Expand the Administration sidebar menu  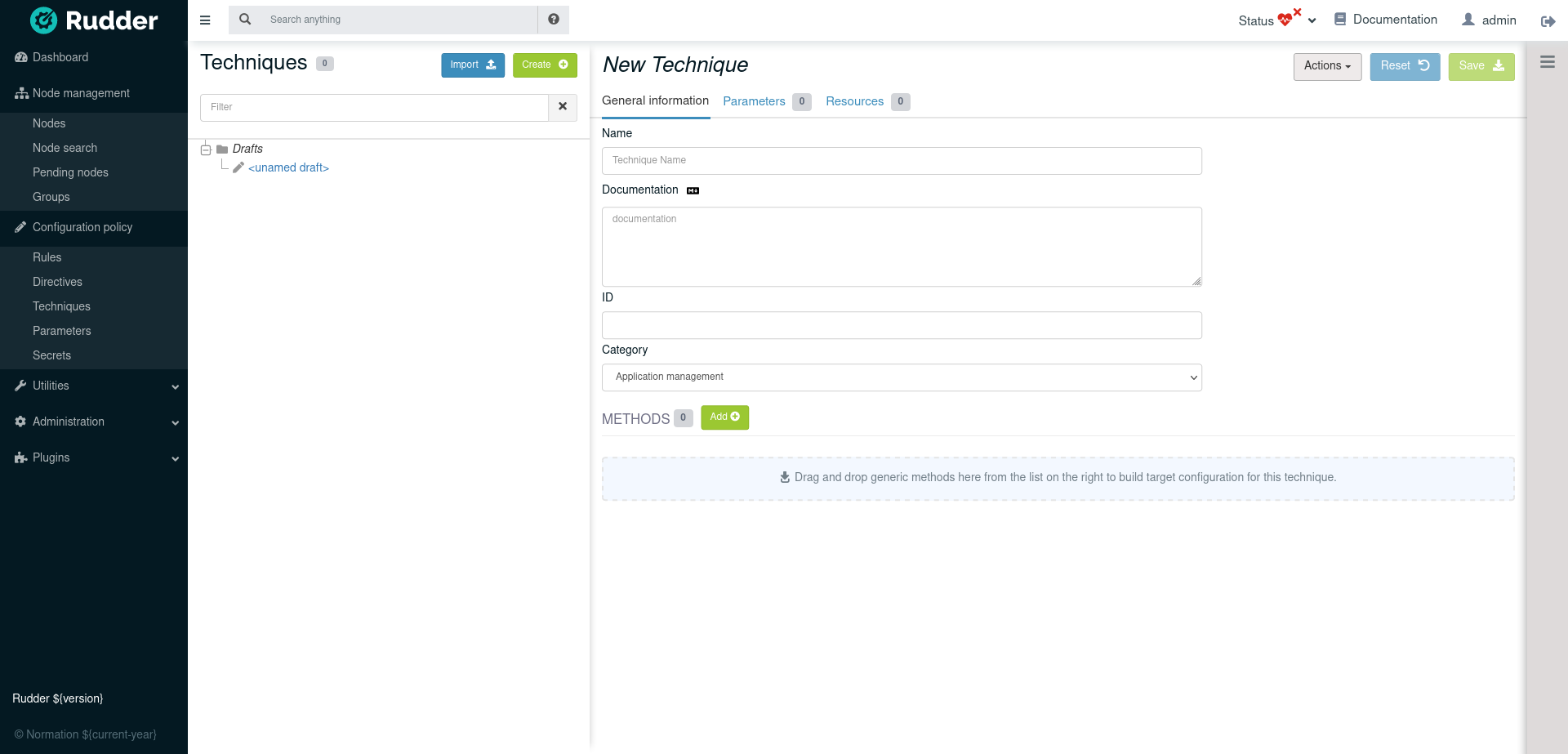[94, 422]
